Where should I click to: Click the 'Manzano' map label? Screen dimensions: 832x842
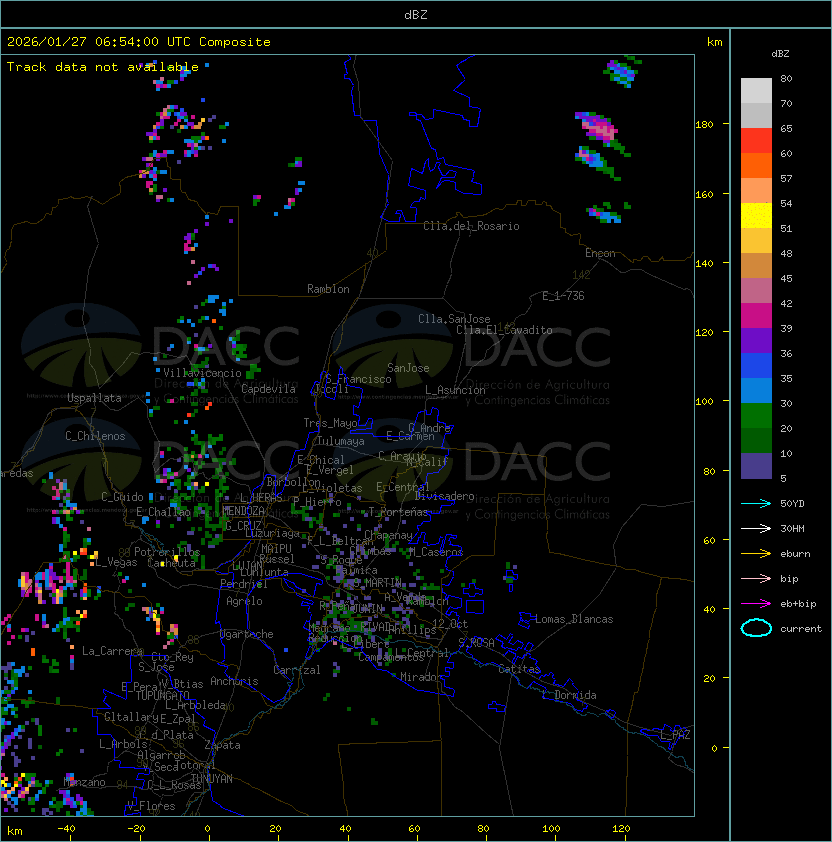coord(84,782)
